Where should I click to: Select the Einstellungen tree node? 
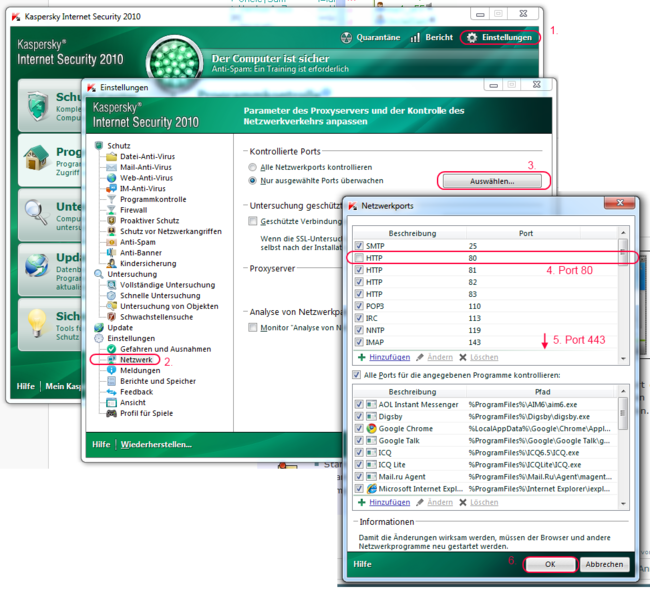click(x=131, y=339)
